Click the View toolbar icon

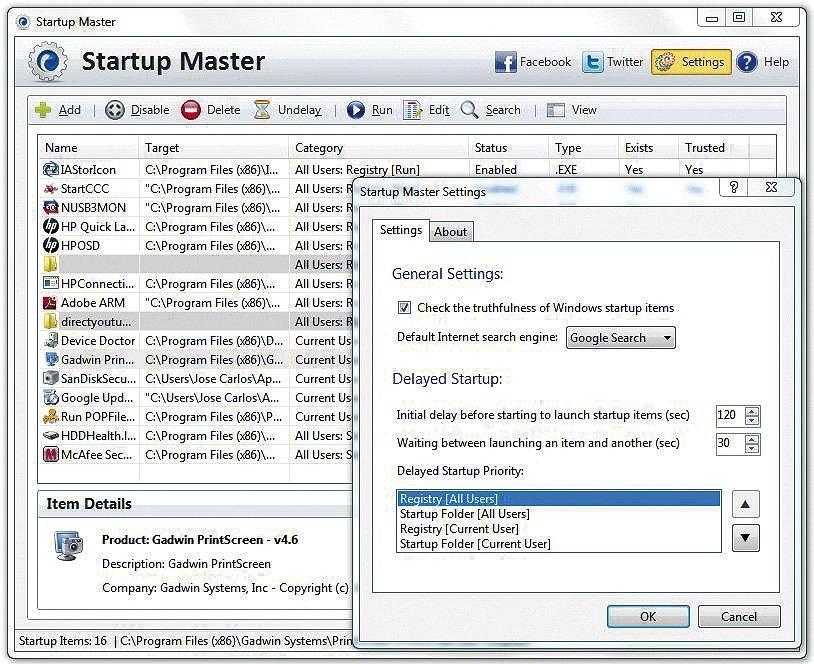click(x=555, y=110)
